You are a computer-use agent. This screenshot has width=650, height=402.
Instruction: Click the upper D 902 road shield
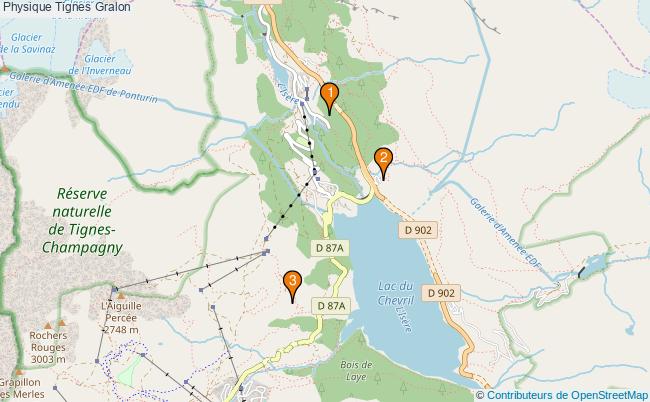pyautogui.click(x=418, y=230)
